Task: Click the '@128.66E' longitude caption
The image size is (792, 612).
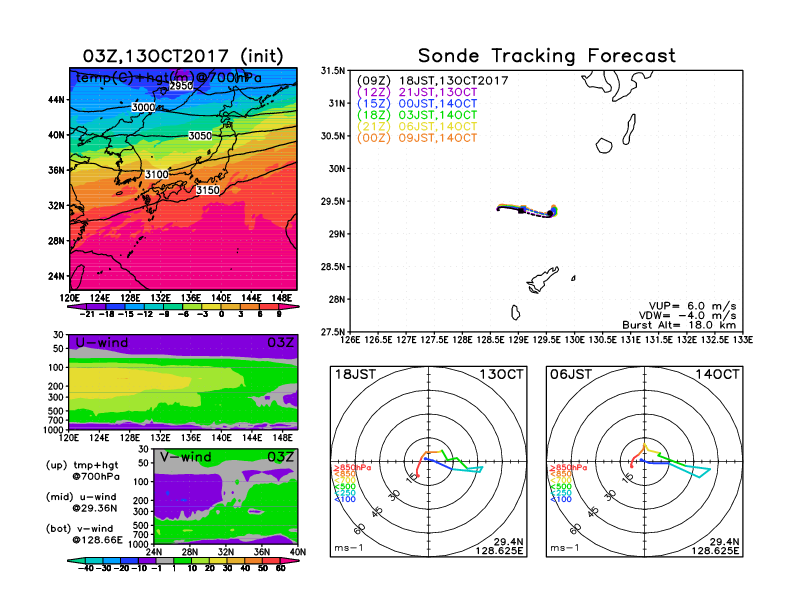Action: click(97, 540)
